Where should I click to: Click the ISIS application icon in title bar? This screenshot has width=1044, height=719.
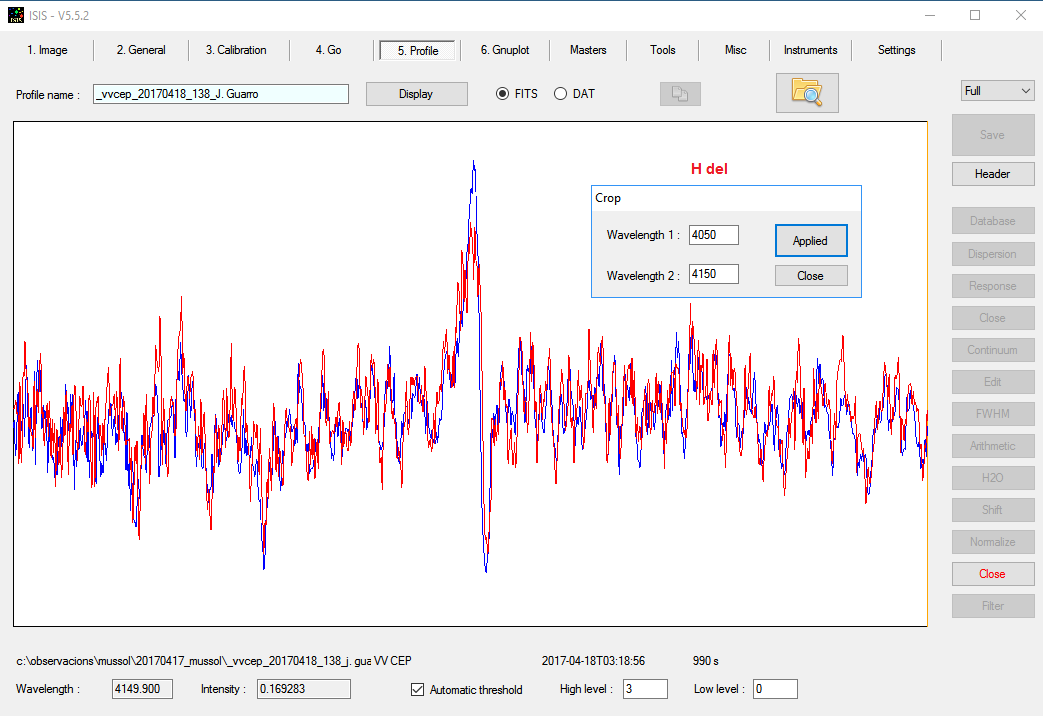16,15
